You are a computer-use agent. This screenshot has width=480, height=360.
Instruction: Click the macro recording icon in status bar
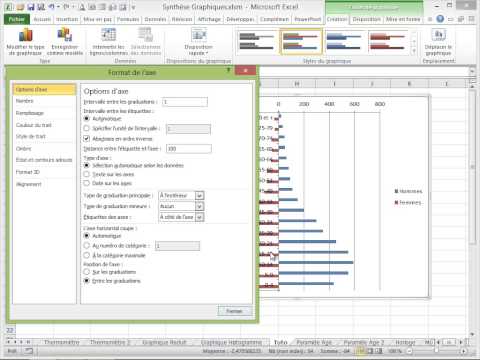tap(29, 351)
